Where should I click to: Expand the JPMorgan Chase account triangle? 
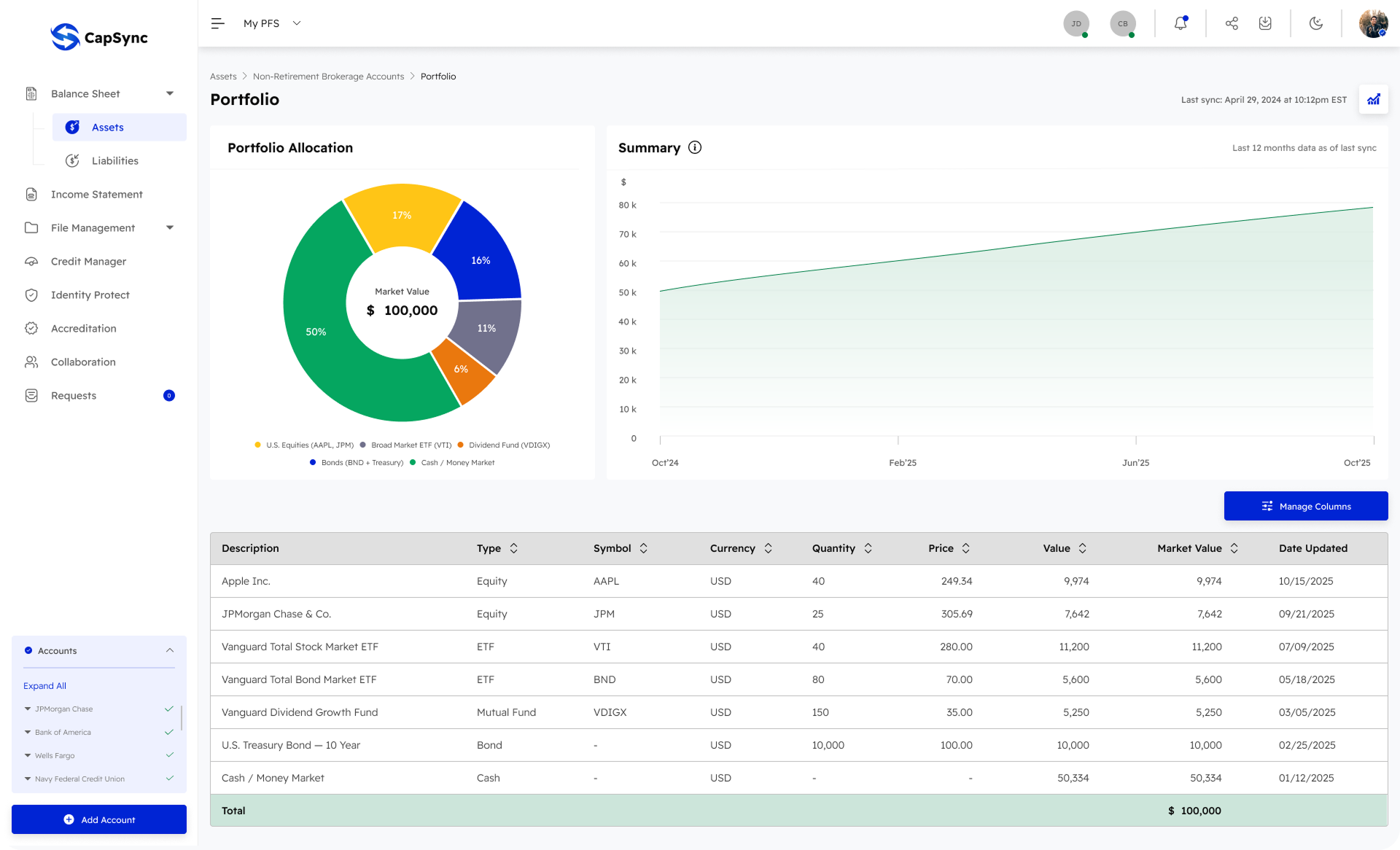pos(28,709)
